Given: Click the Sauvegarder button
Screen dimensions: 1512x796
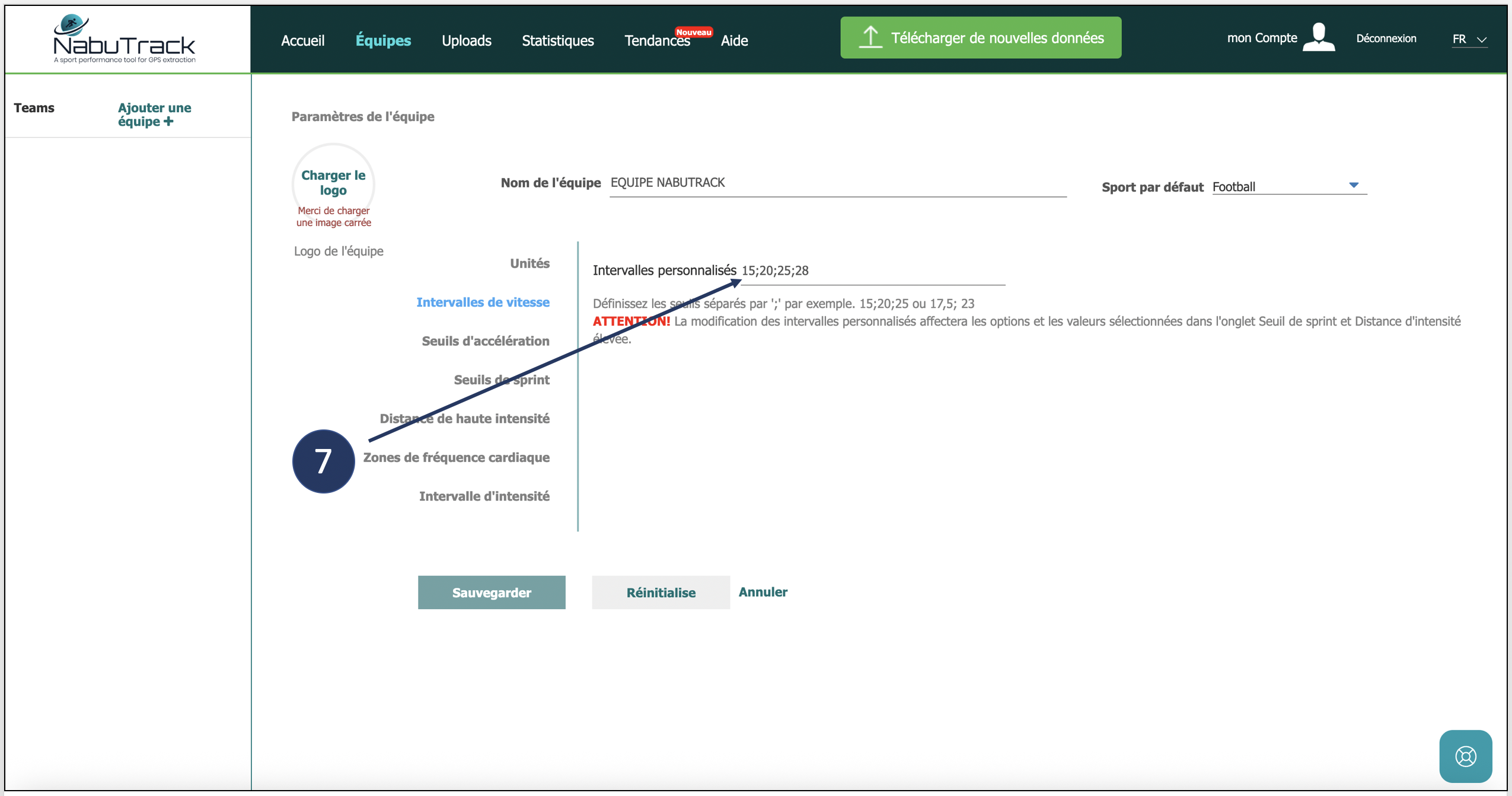Looking at the screenshot, I should click(492, 592).
